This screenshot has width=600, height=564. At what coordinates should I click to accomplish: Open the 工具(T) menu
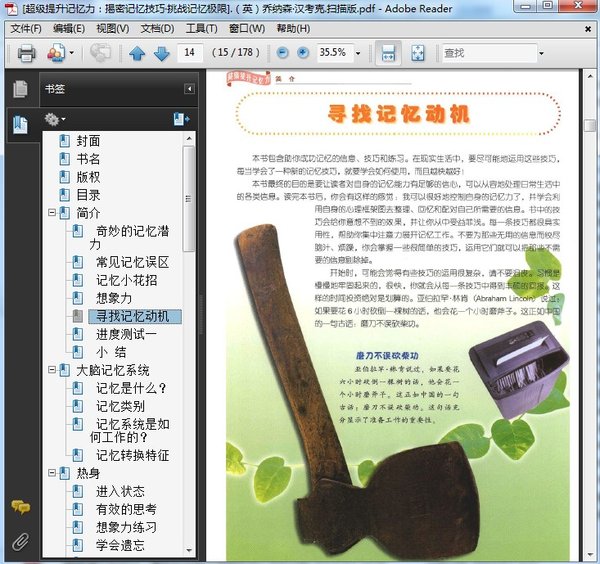(x=201, y=29)
